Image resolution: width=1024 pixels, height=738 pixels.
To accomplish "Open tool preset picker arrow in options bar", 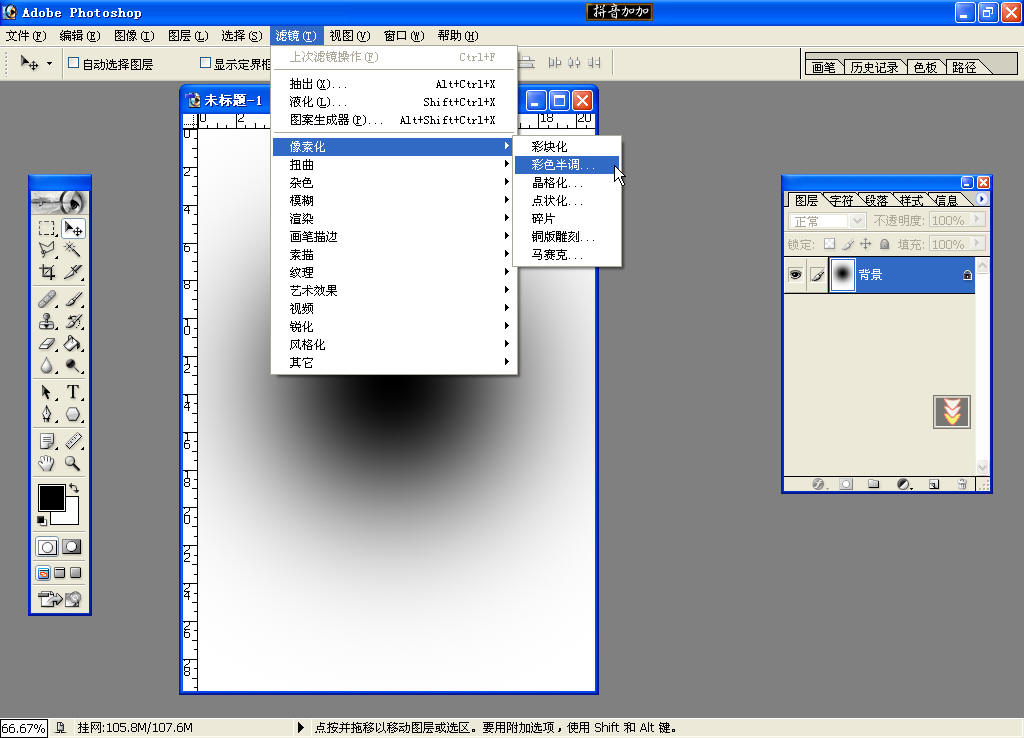I will tap(50, 63).
